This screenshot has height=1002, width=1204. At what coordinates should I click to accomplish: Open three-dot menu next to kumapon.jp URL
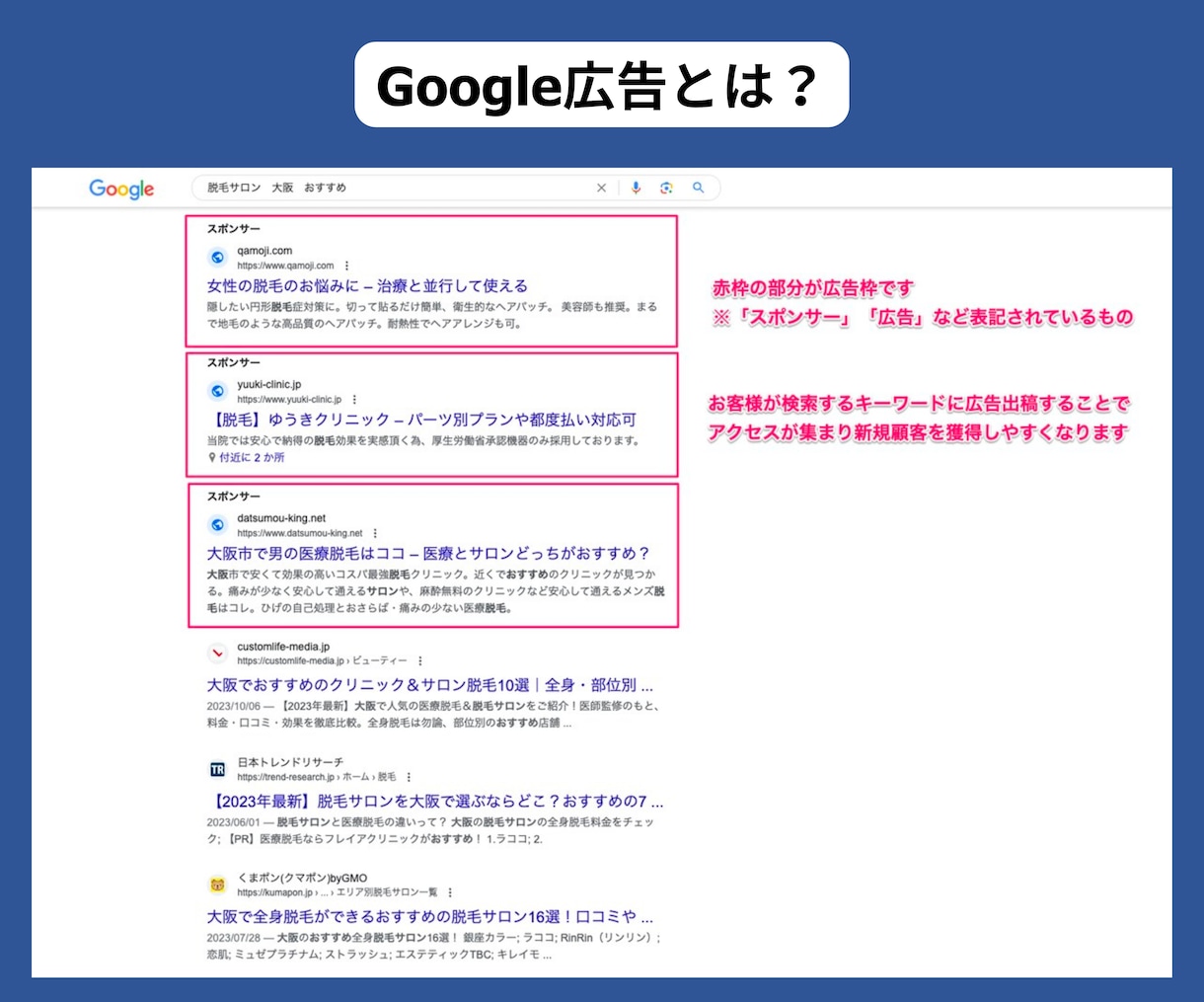point(450,892)
